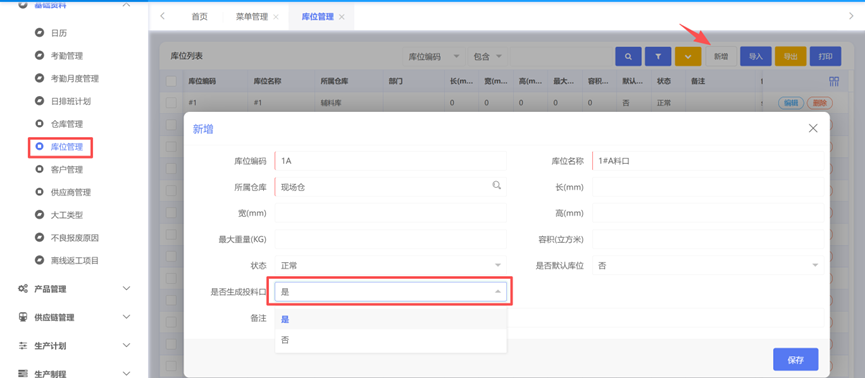The image size is (865, 378).
Task: Click the blue search icon button
Action: pyautogui.click(x=628, y=56)
